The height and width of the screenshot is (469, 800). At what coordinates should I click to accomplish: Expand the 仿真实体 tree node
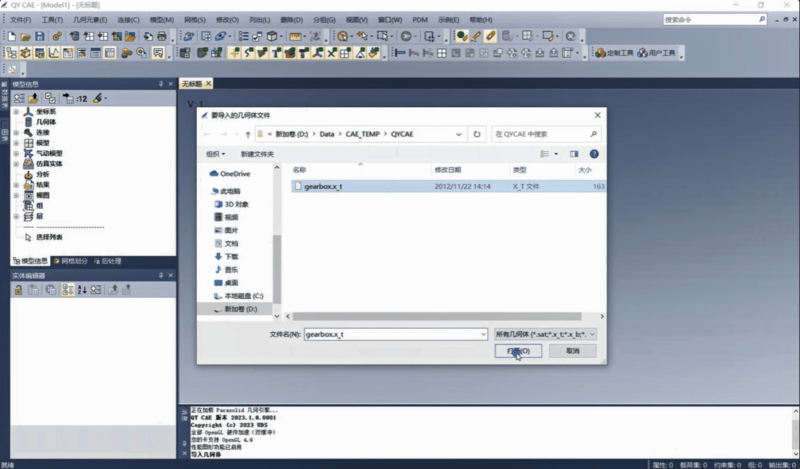click(x=16, y=163)
